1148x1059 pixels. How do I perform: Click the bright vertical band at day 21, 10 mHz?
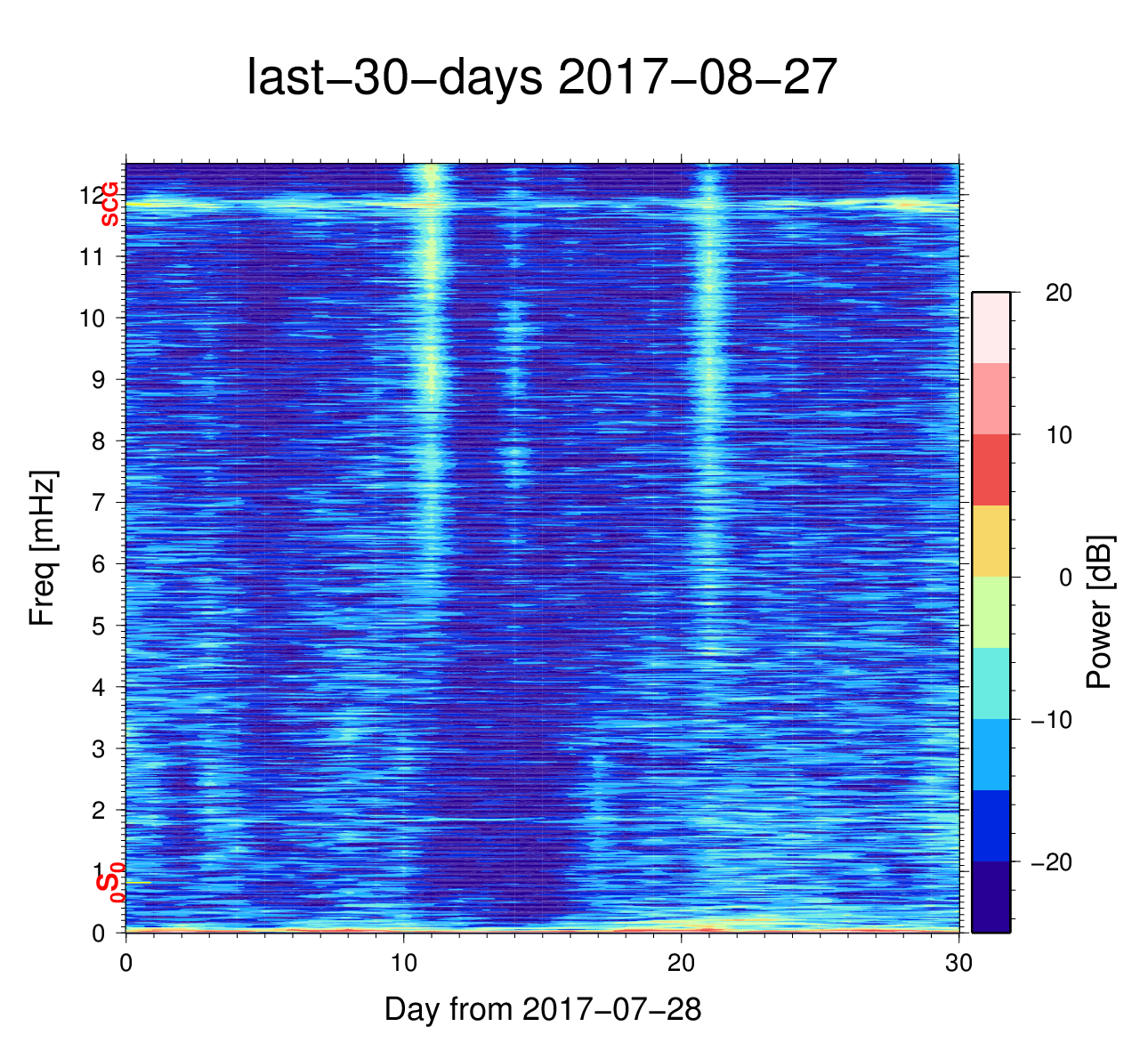coord(709,318)
